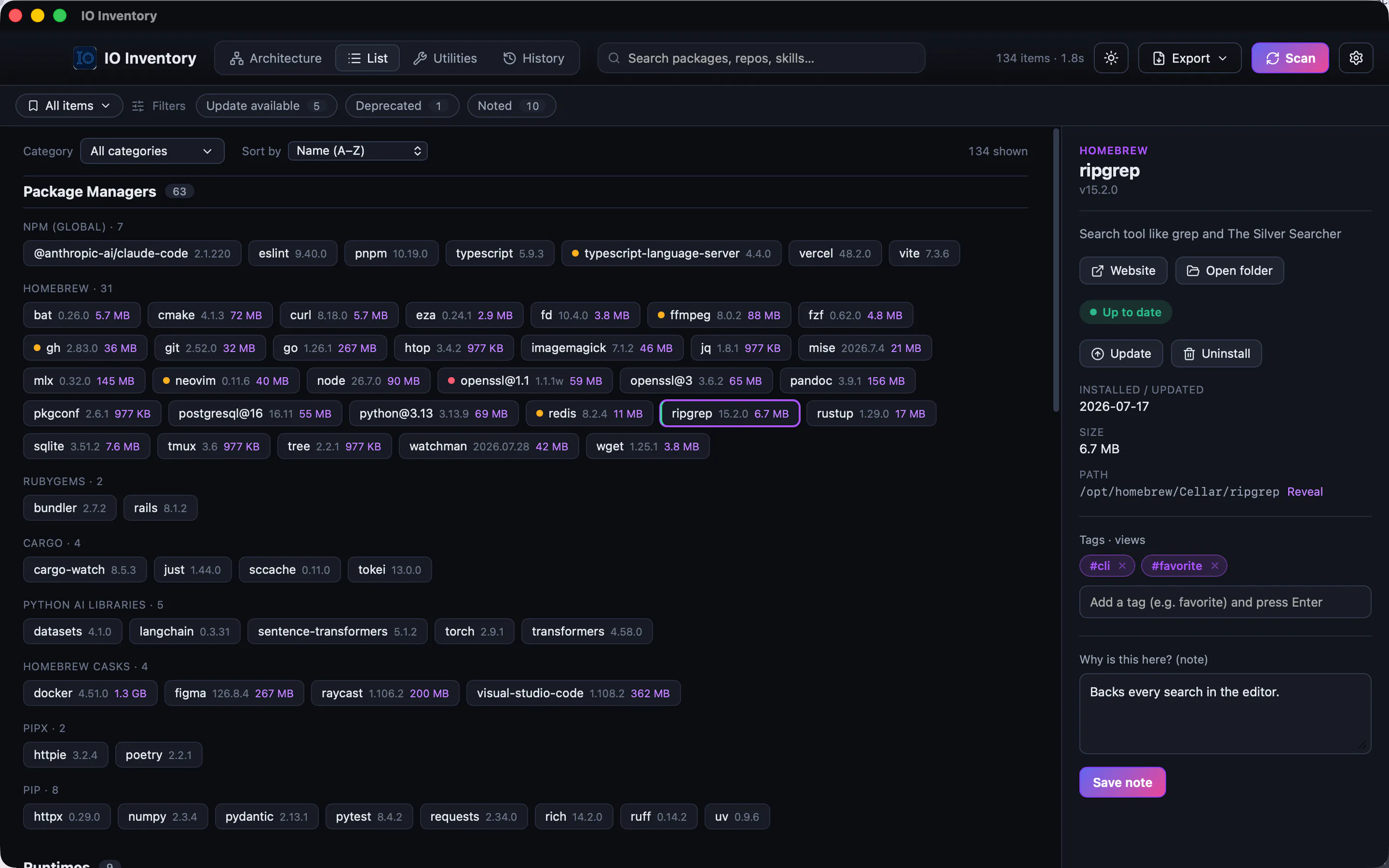Select the neovim package chip
The image size is (1389, 868).
click(x=226, y=380)
